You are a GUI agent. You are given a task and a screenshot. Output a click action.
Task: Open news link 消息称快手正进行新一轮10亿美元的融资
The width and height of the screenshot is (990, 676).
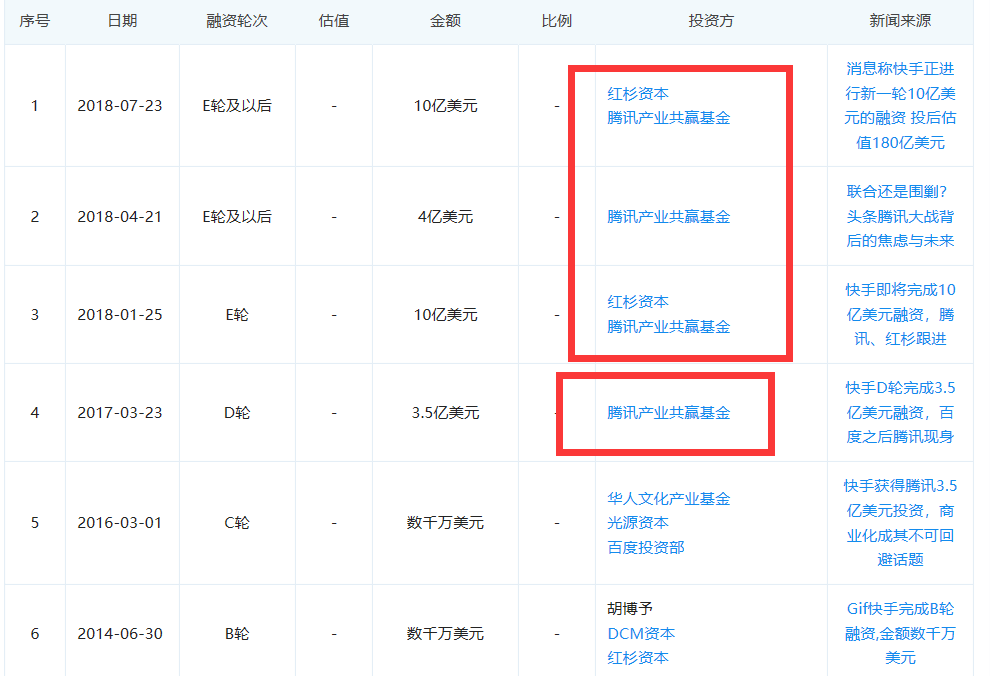coord(900,105)
